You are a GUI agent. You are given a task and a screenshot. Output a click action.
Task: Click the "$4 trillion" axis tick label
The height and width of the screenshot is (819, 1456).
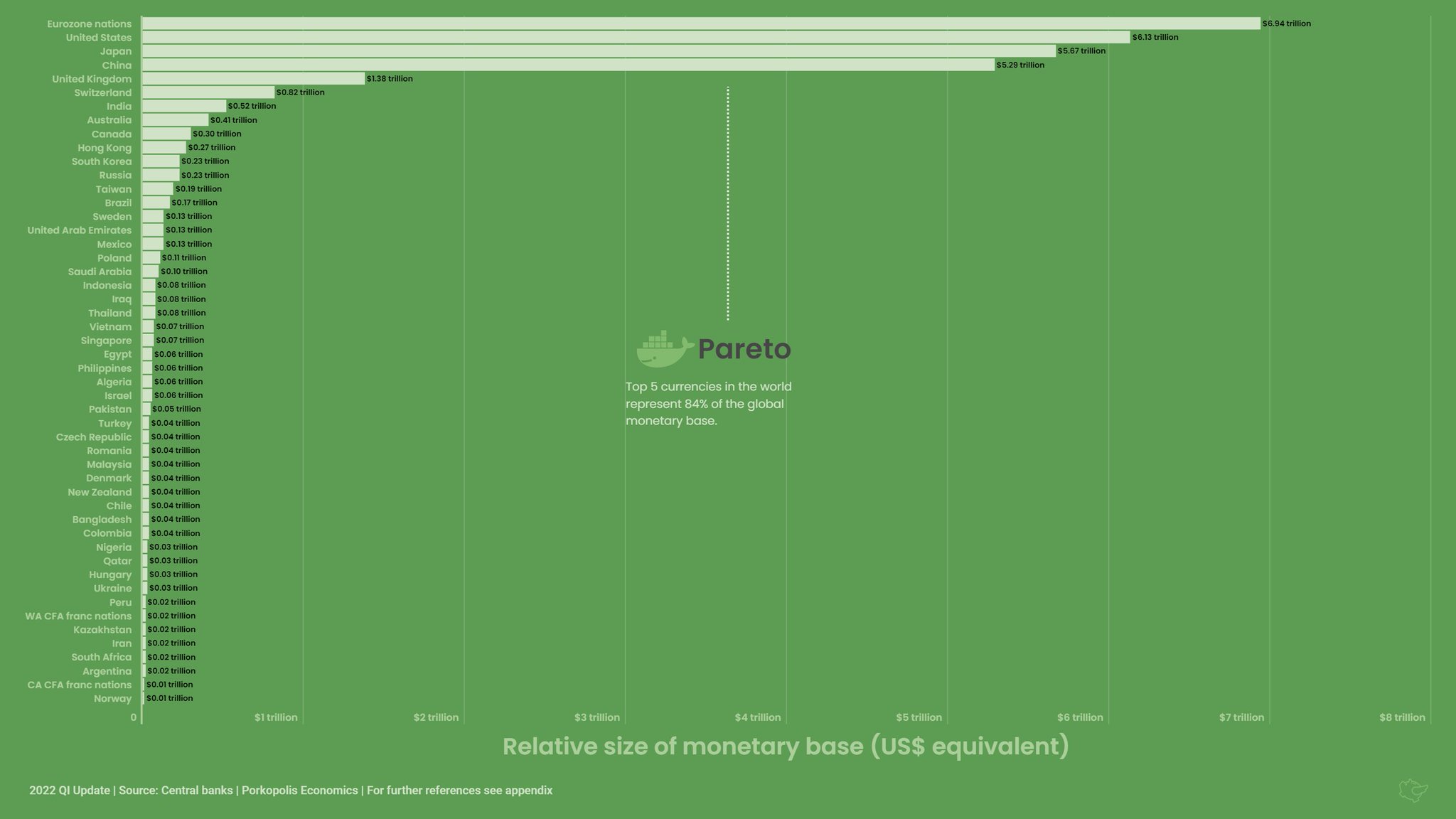point(758,717)
